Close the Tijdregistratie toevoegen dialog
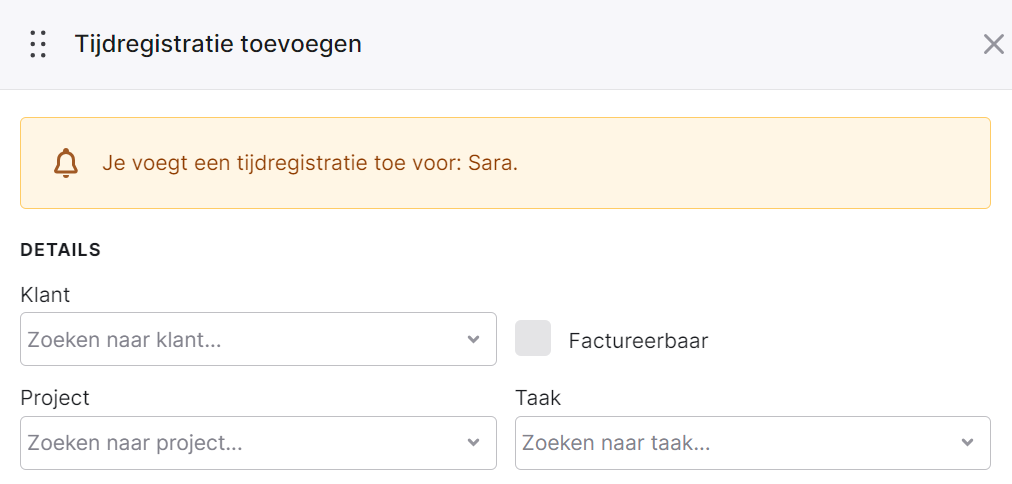Viewport: 1012px width, 484px height. point(993,45)
